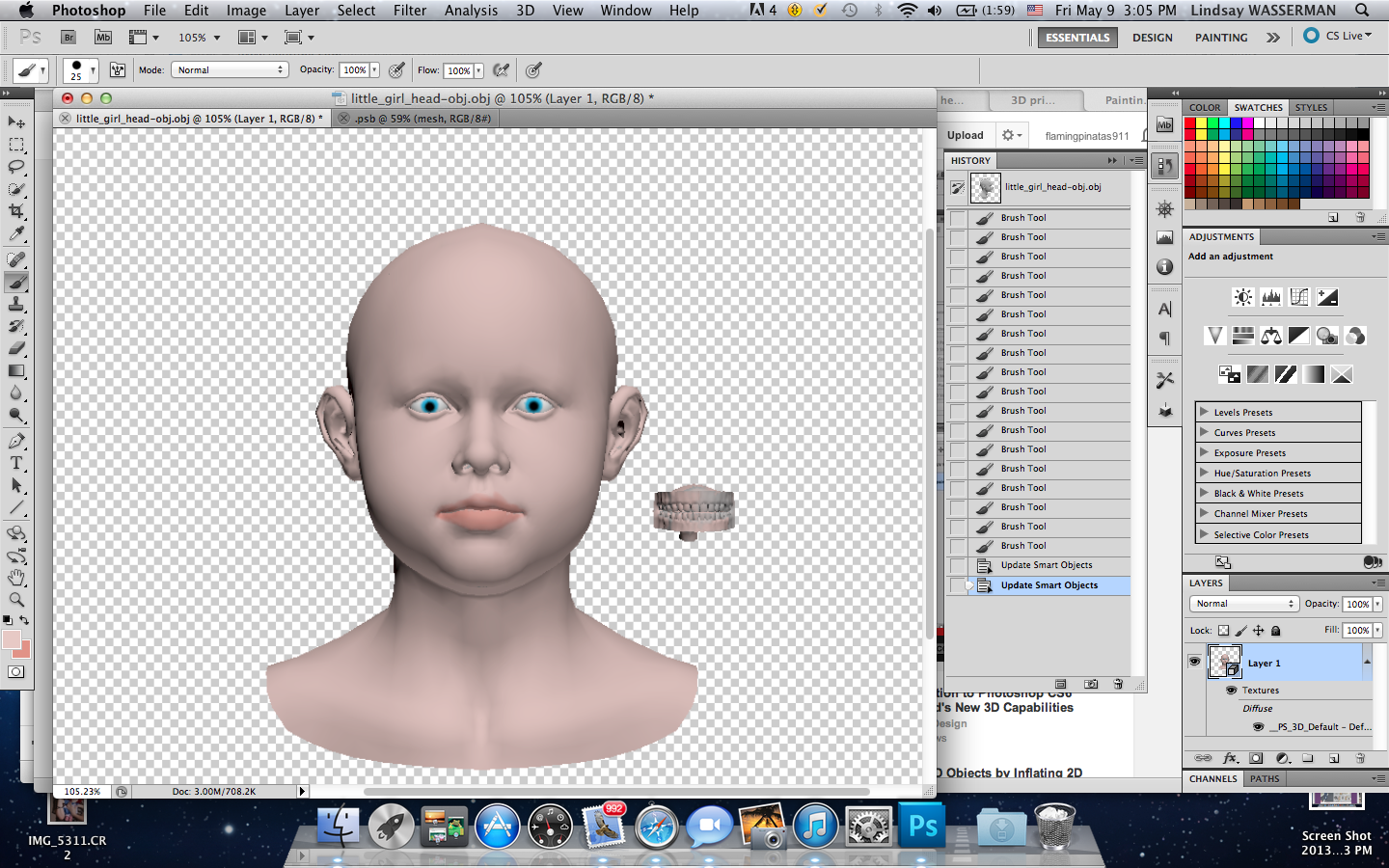Set background color swatch
This screenshot has height=868, width=1389.
[x=24, y=651]
